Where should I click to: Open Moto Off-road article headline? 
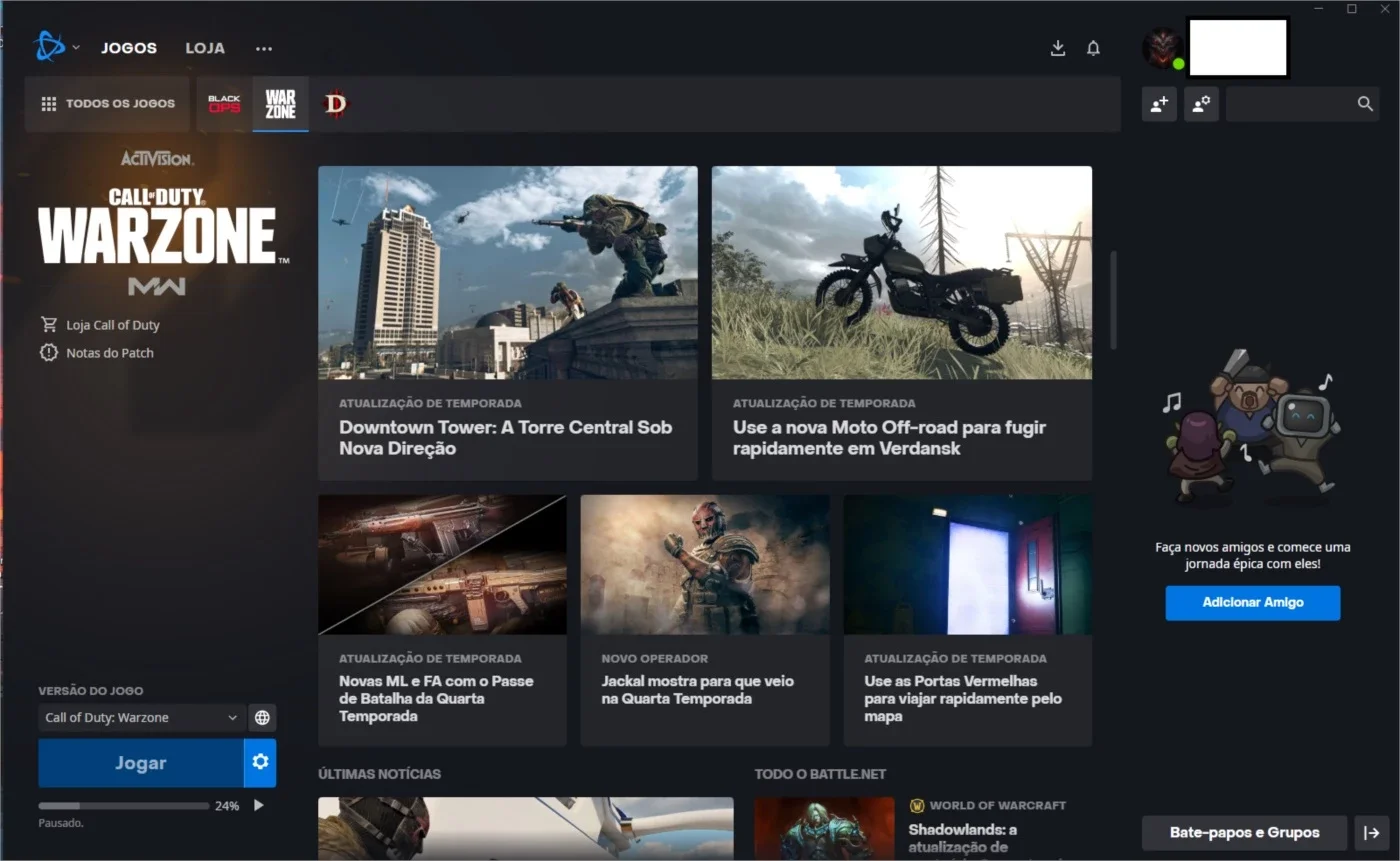(889, 438)
